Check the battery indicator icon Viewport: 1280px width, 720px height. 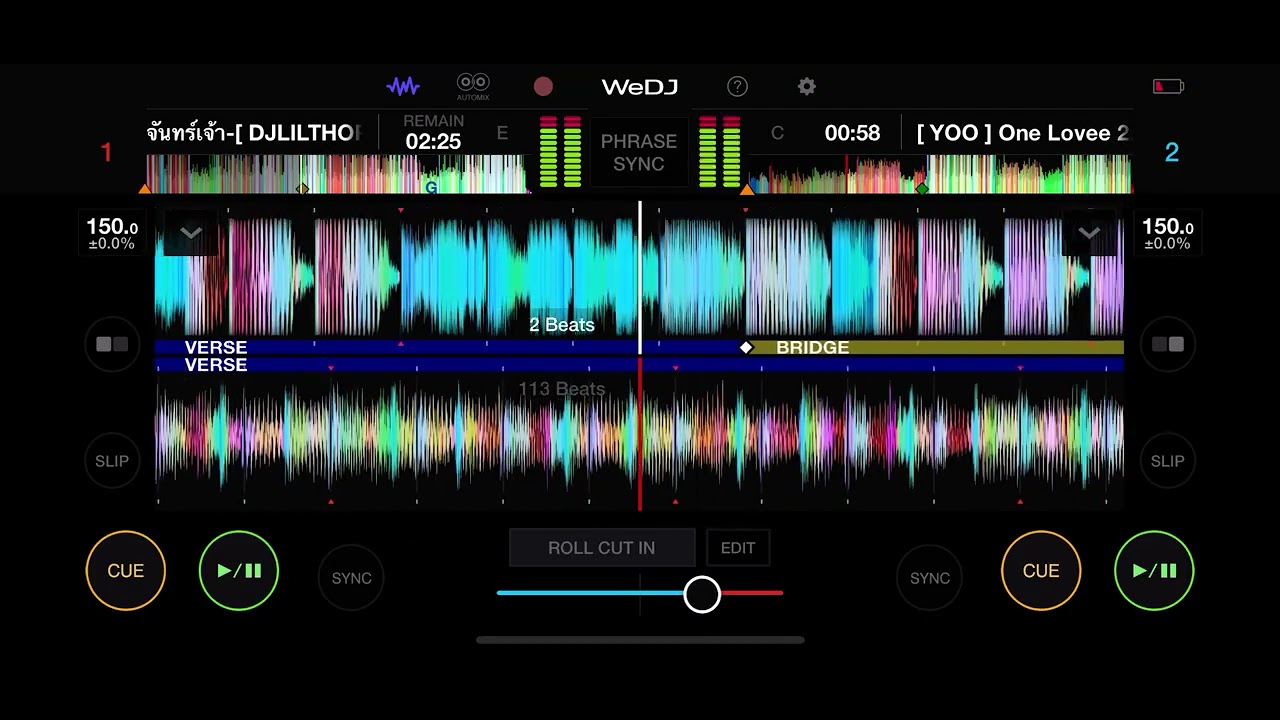(x=1168, y=87)
